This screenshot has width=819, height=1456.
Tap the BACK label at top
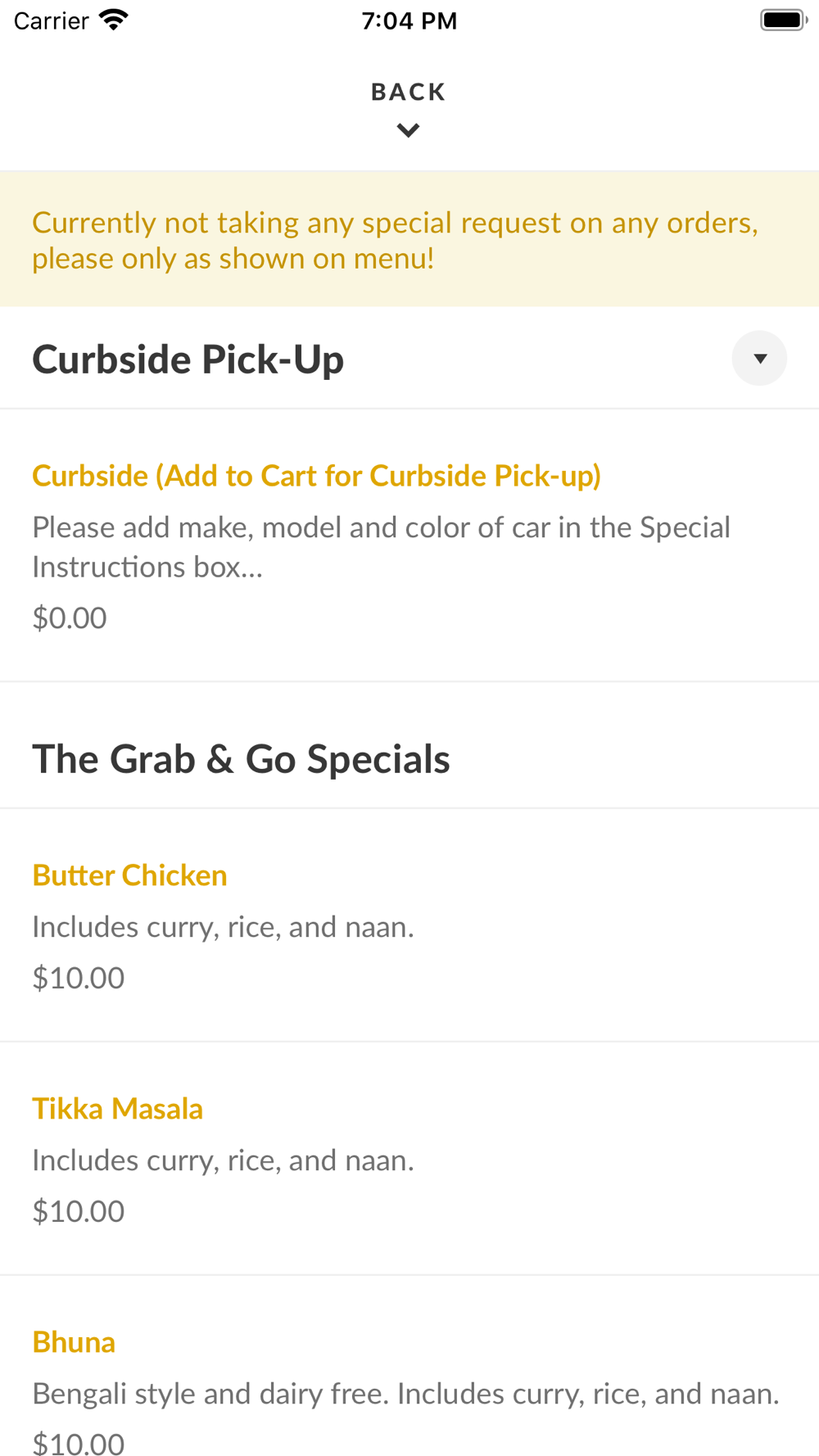pos(408,92)
